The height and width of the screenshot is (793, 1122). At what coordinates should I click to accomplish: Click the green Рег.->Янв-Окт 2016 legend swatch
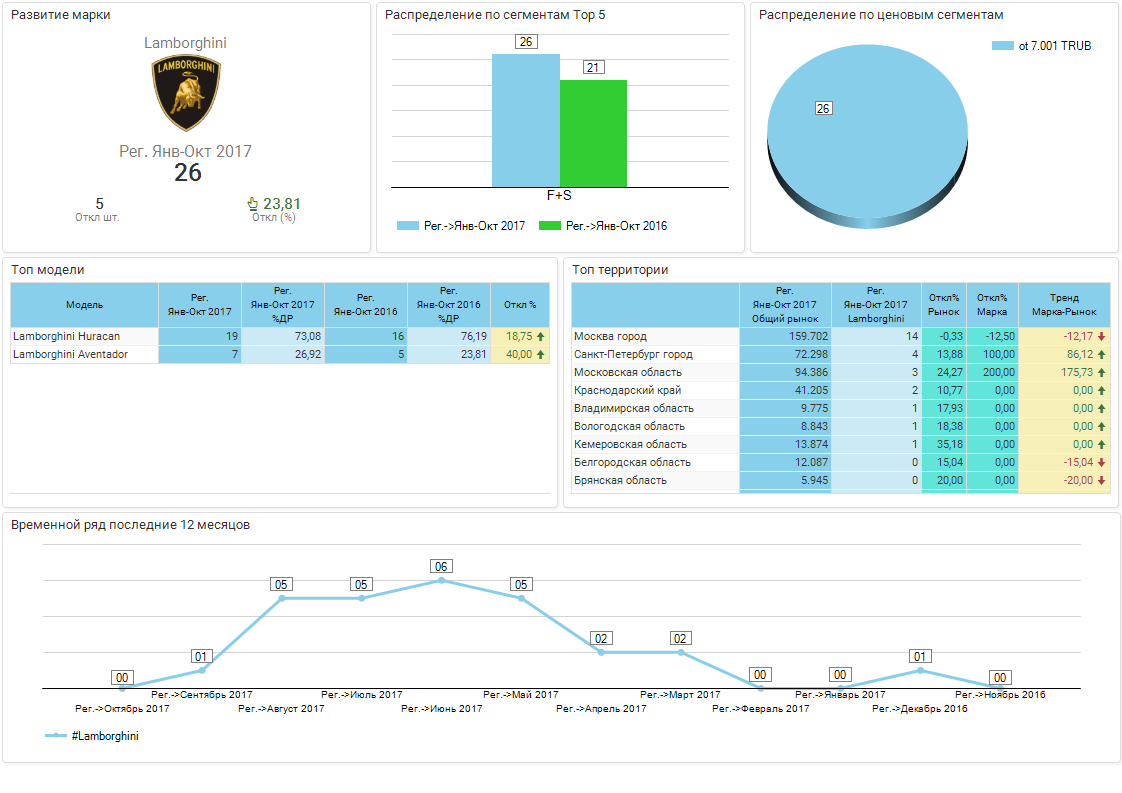550,226
